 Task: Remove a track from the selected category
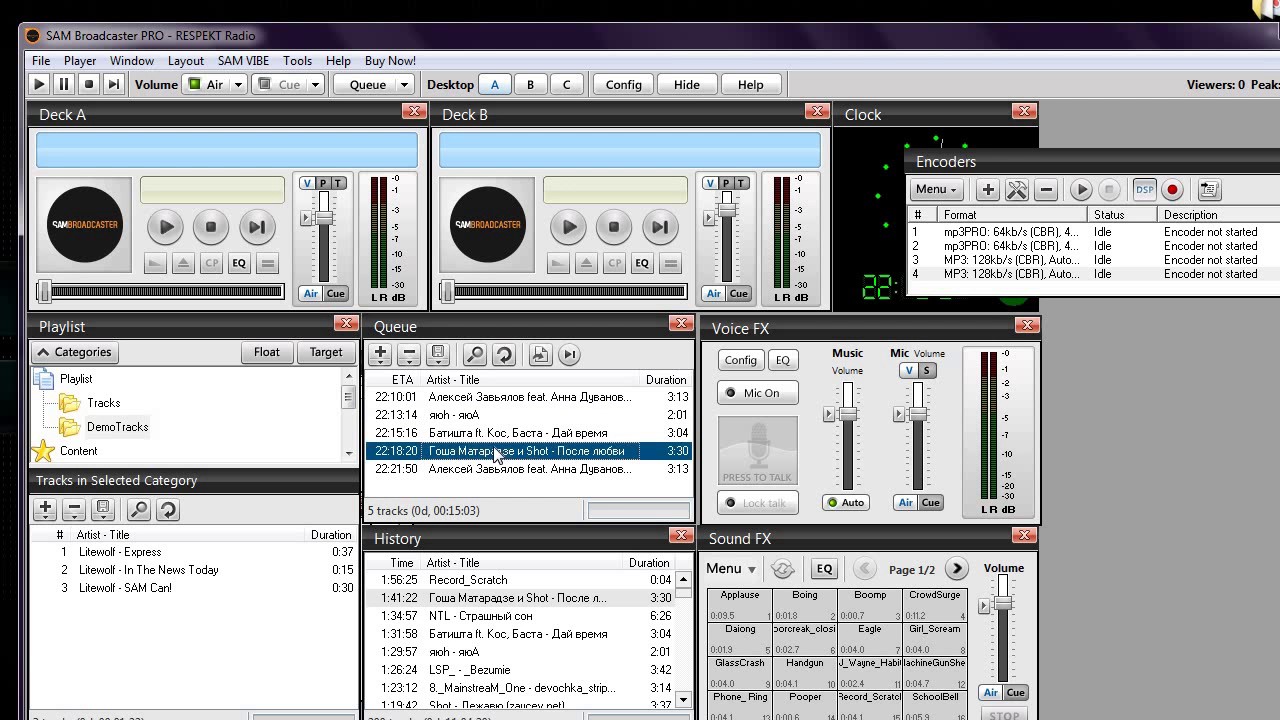[x=73, y=510]
